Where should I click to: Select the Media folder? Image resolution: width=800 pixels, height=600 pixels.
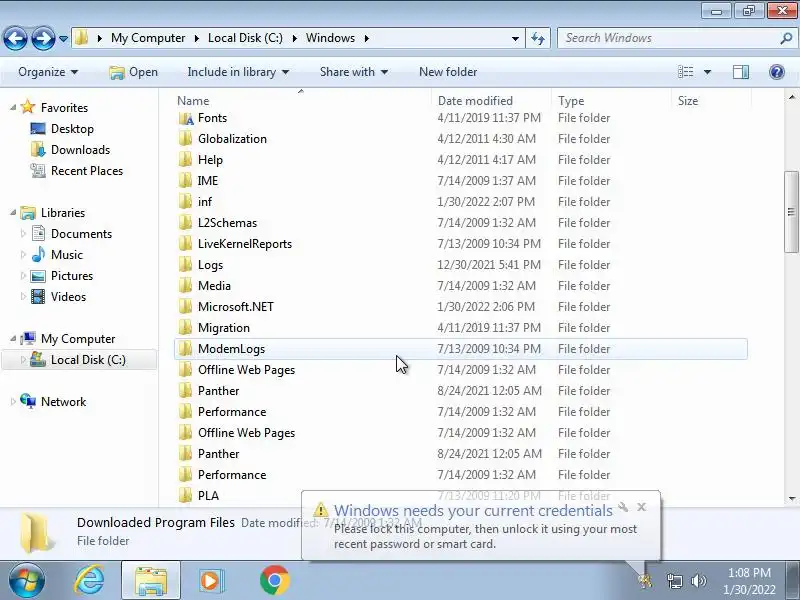(214, 286)
